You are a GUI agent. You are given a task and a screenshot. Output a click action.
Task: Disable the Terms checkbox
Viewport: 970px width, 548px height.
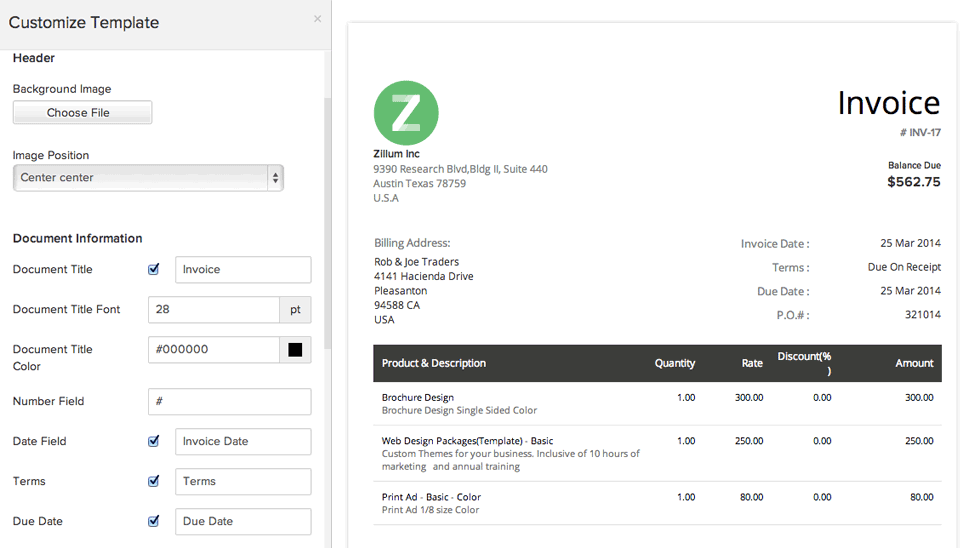(x=154, y=481)
